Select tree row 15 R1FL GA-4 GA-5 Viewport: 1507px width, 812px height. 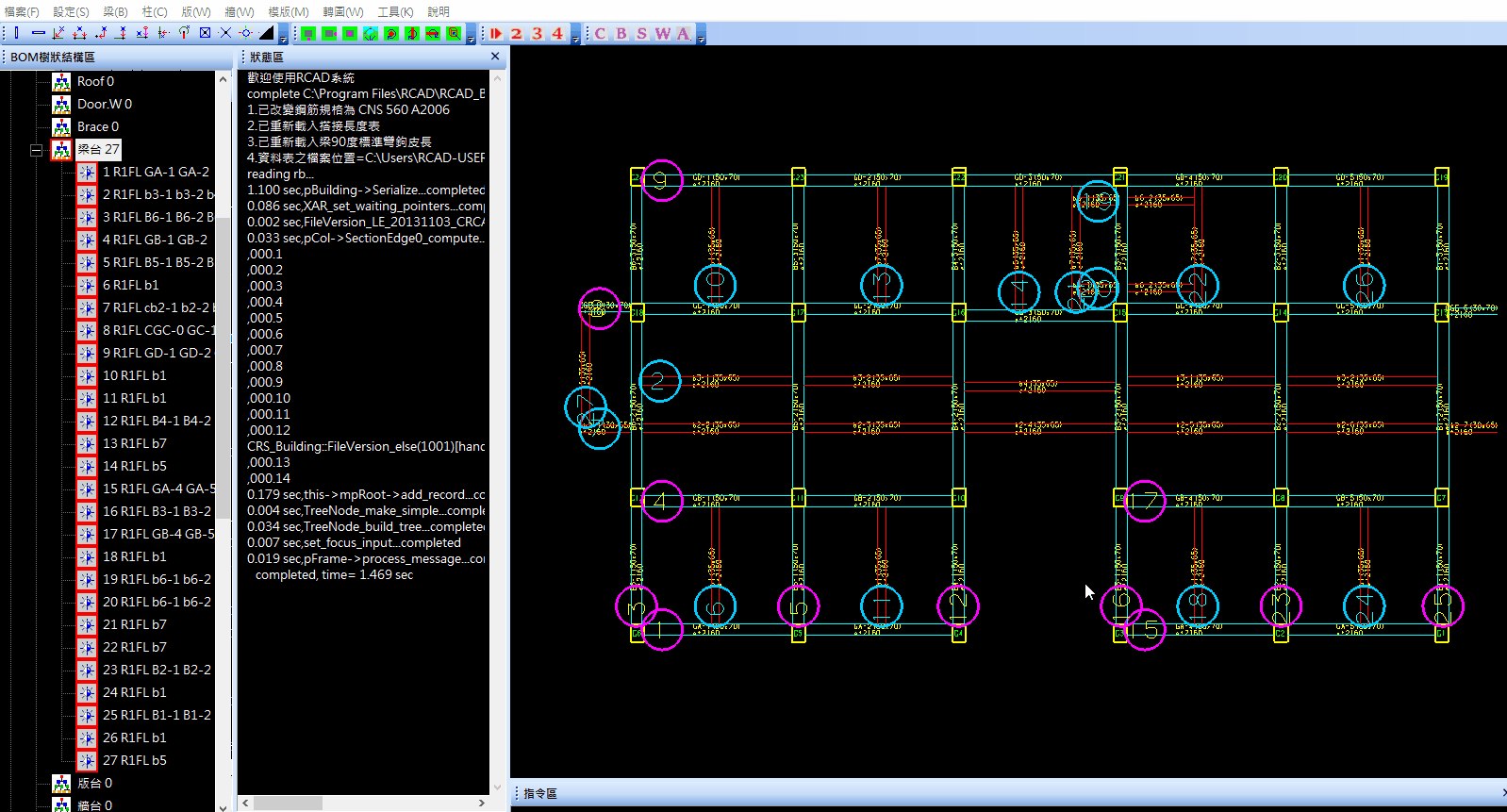click(x=158, y=489)
